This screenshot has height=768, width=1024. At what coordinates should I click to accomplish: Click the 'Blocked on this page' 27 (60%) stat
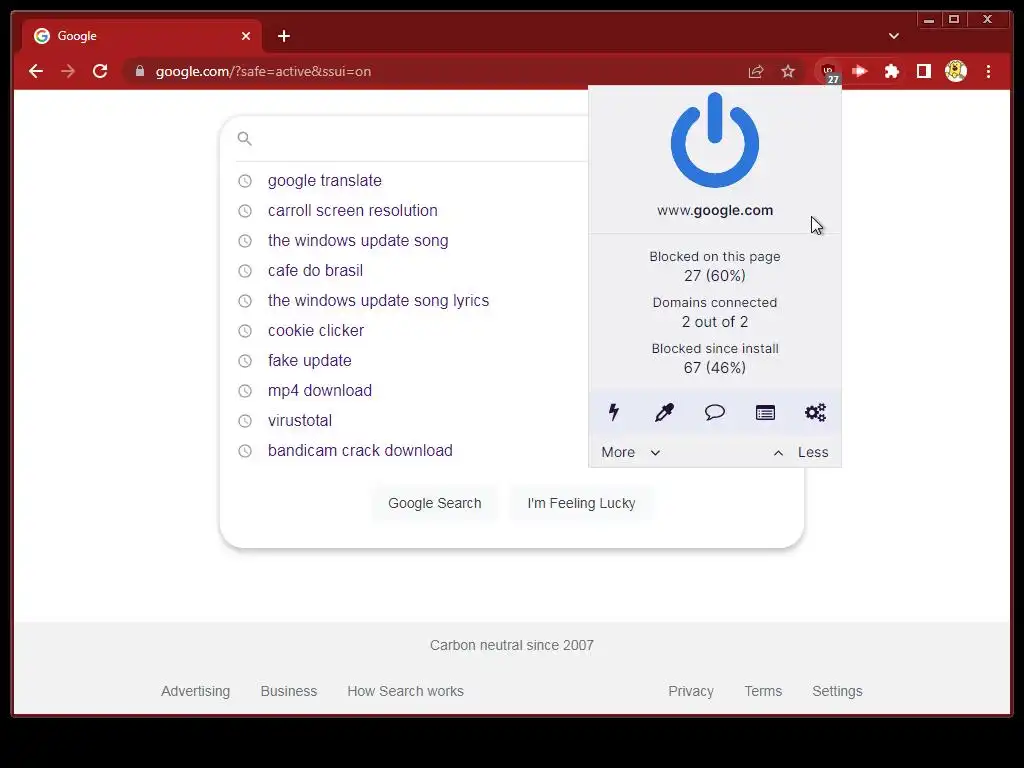[714, 266]
